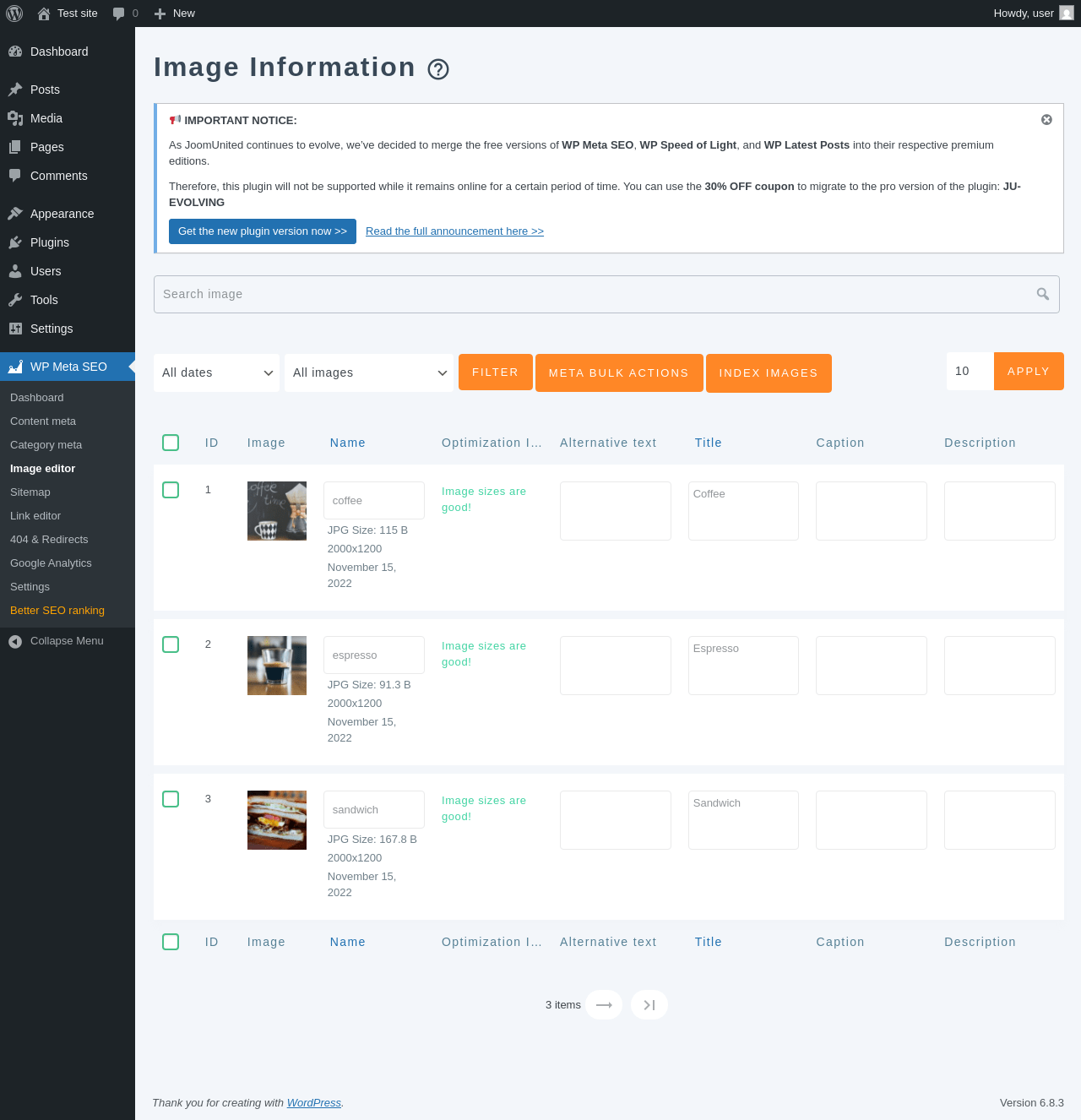Click the help question mark icon

(438, 69)
